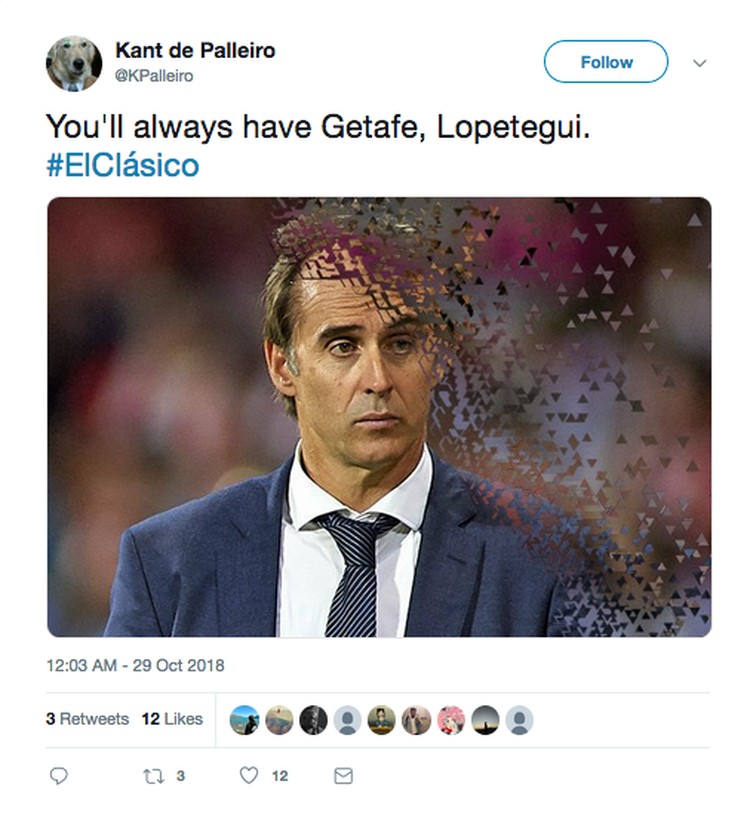Follow Kant de Palleiro
This screenshot has height=818, width=750.
click(x=605, y=62)
